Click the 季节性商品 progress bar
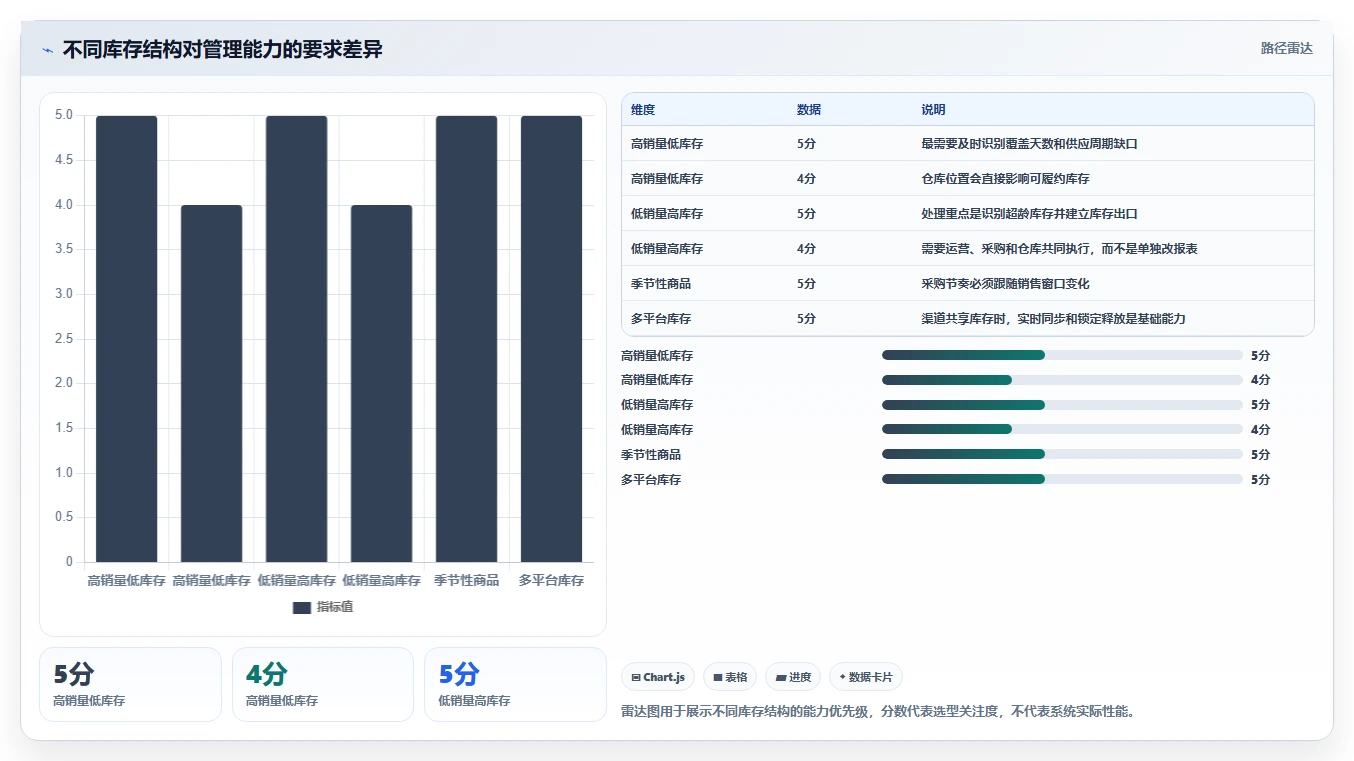This screenshot has height=761, width=1354. coord(1062,455)
